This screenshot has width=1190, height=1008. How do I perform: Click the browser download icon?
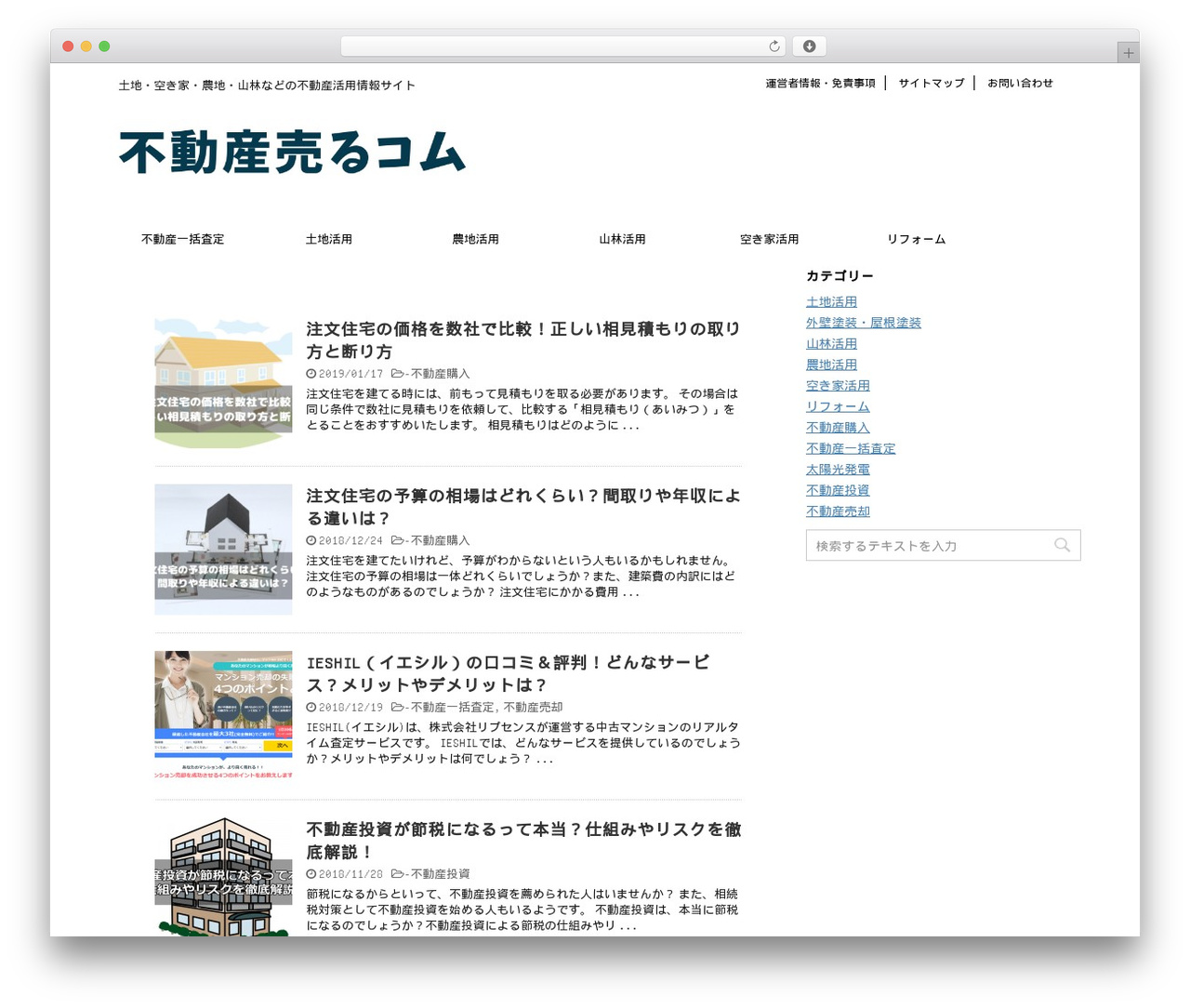[810, 46]
